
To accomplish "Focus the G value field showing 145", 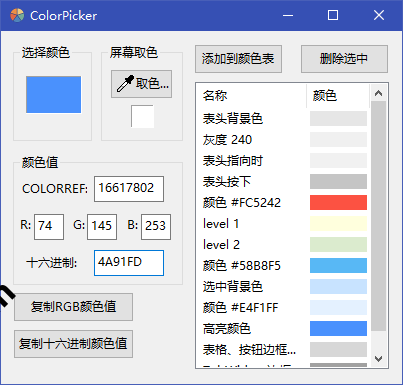I will click(x=102, y=227).
